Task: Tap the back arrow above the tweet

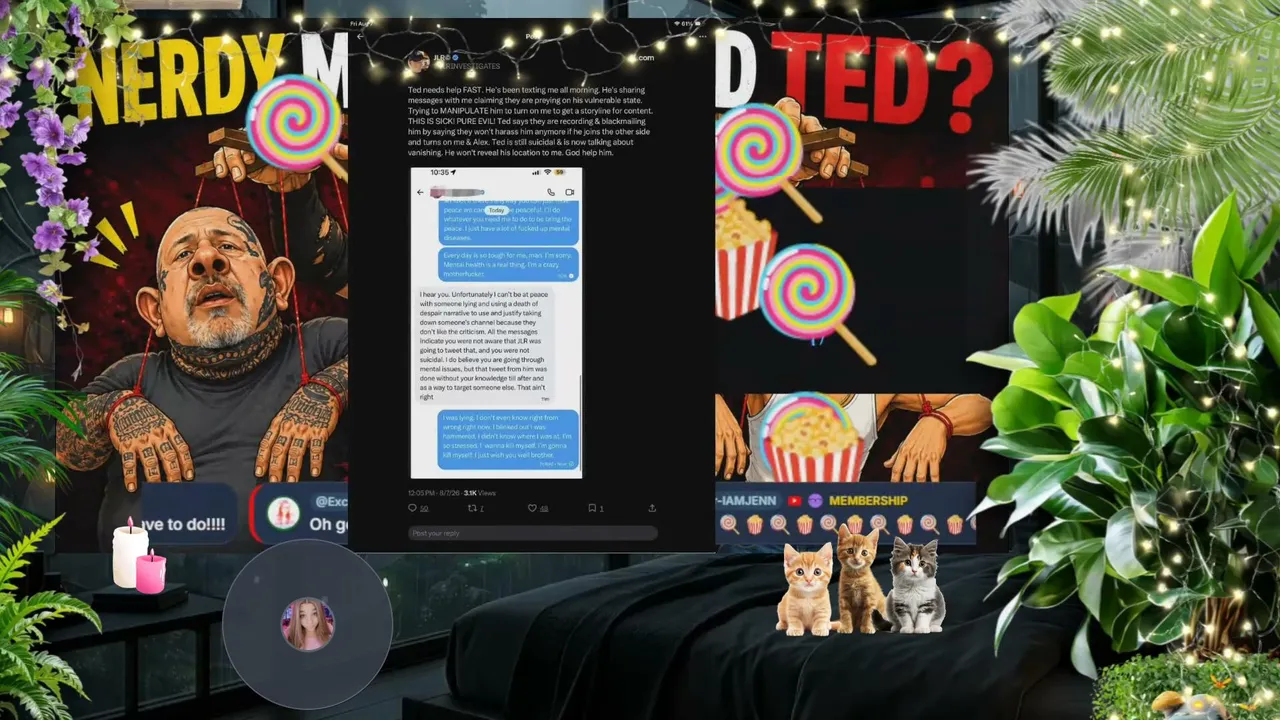Action: pyautogui.click(x=361, y=37)
